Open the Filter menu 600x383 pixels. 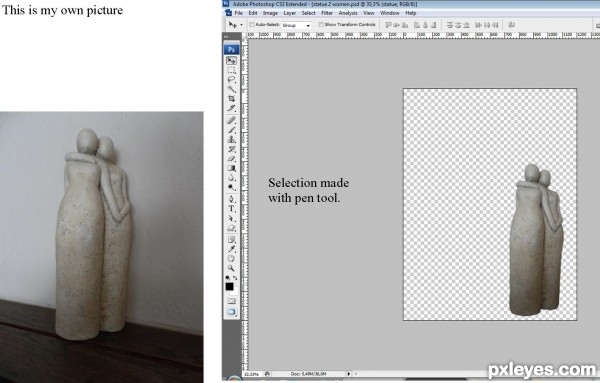[x=327, y=13]
